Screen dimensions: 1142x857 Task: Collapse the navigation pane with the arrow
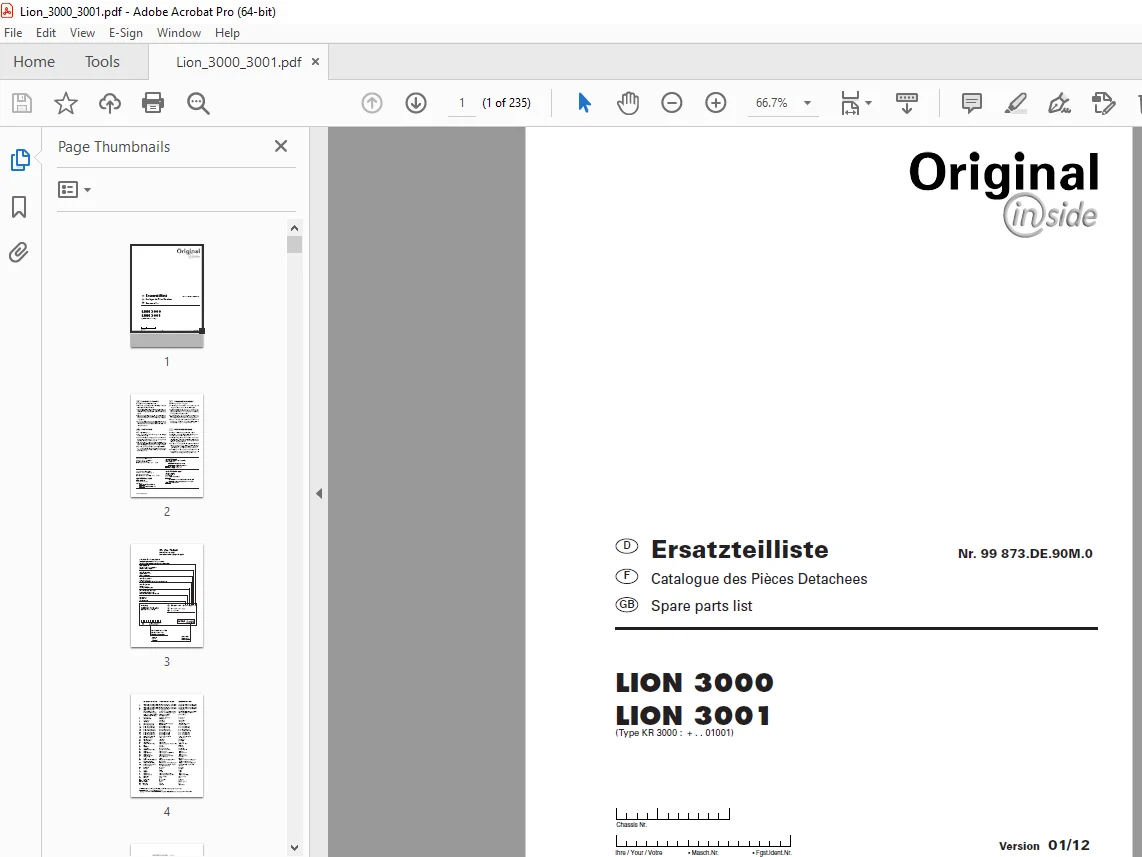(319, 494)
